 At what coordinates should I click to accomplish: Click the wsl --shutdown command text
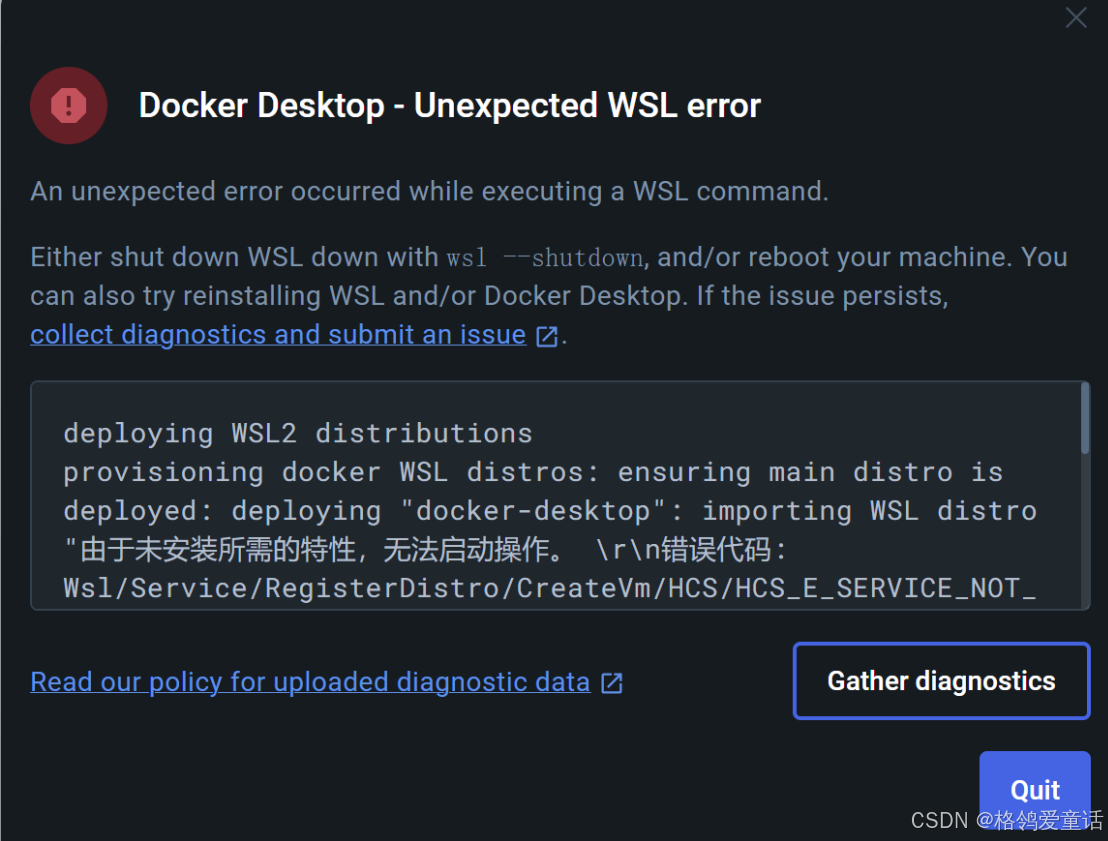(x=545, y=258)
